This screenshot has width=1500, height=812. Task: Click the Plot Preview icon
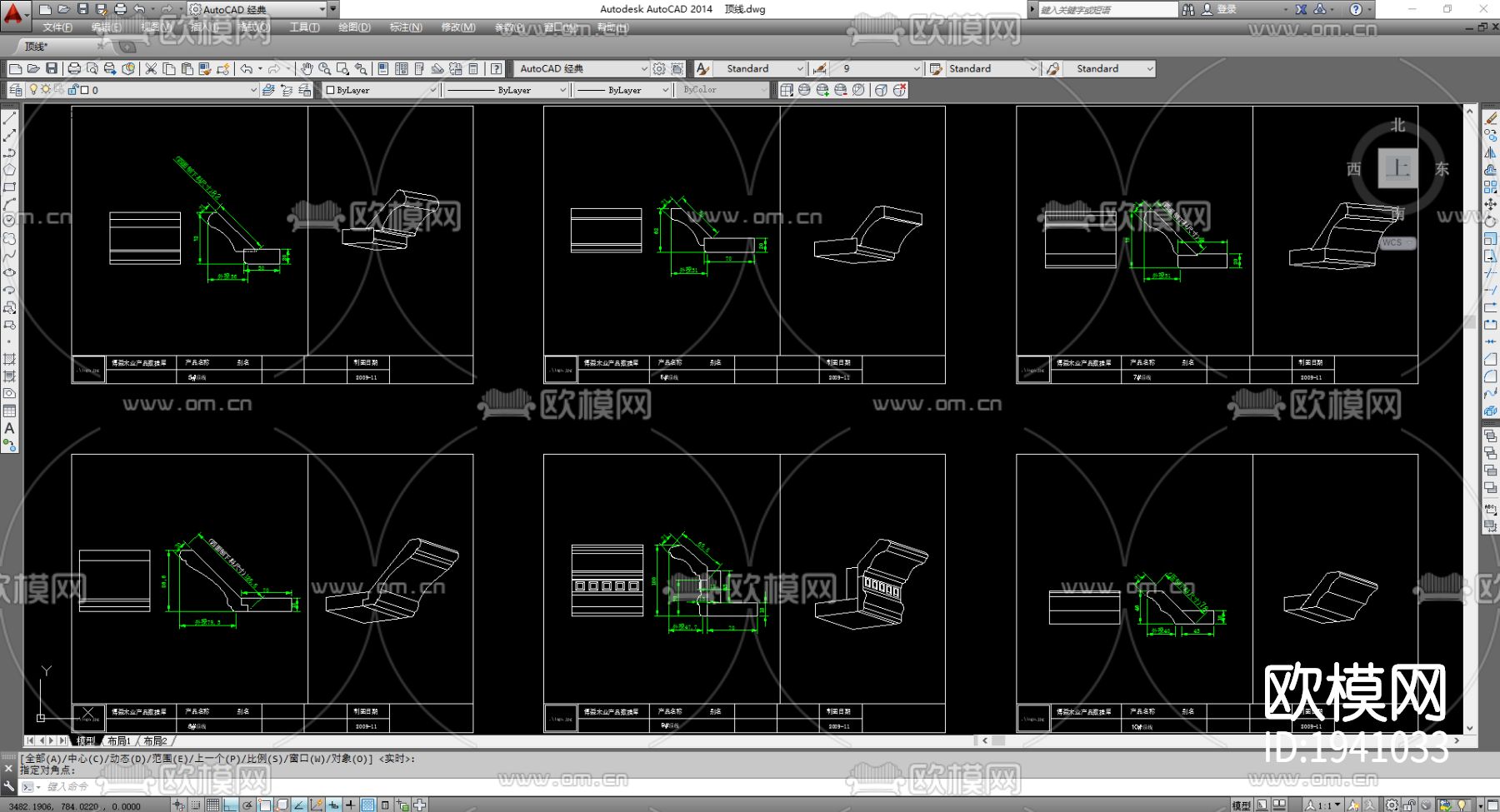point(92,68)
